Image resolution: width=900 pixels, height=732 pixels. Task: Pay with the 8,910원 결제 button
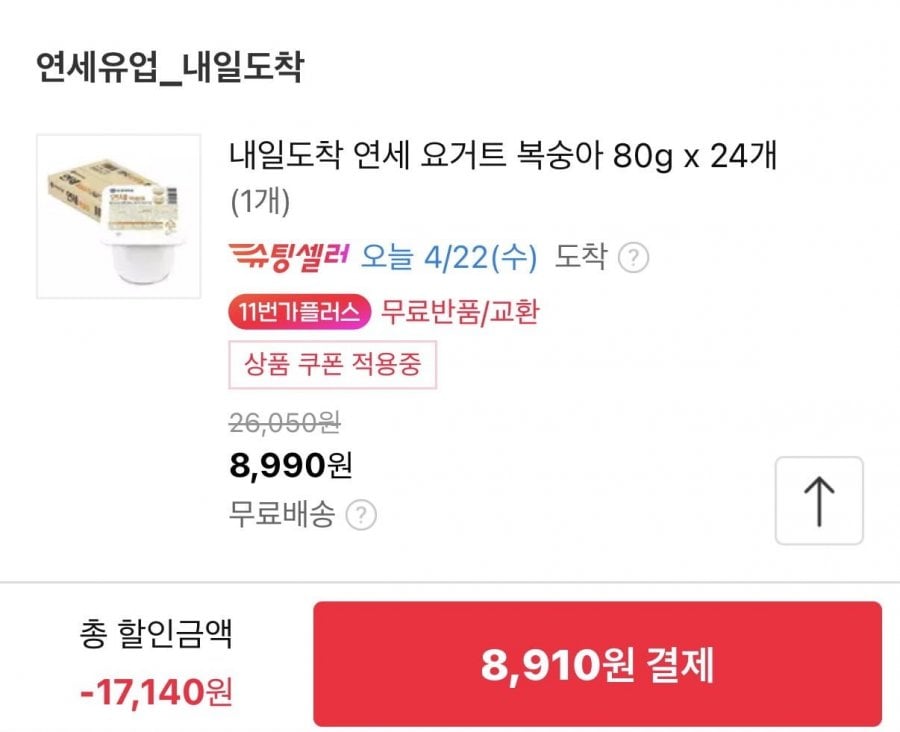(597, 664)
